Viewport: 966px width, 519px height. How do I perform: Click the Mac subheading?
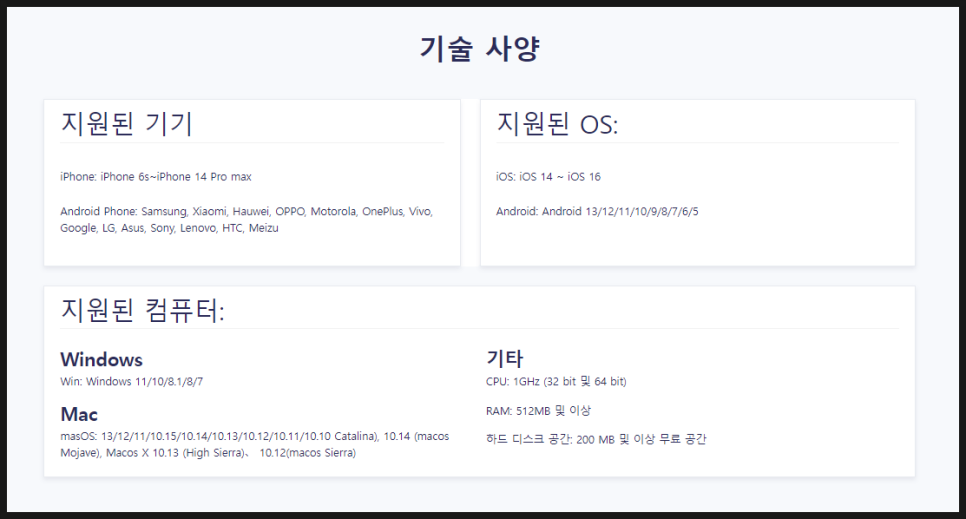click(79, 414)
